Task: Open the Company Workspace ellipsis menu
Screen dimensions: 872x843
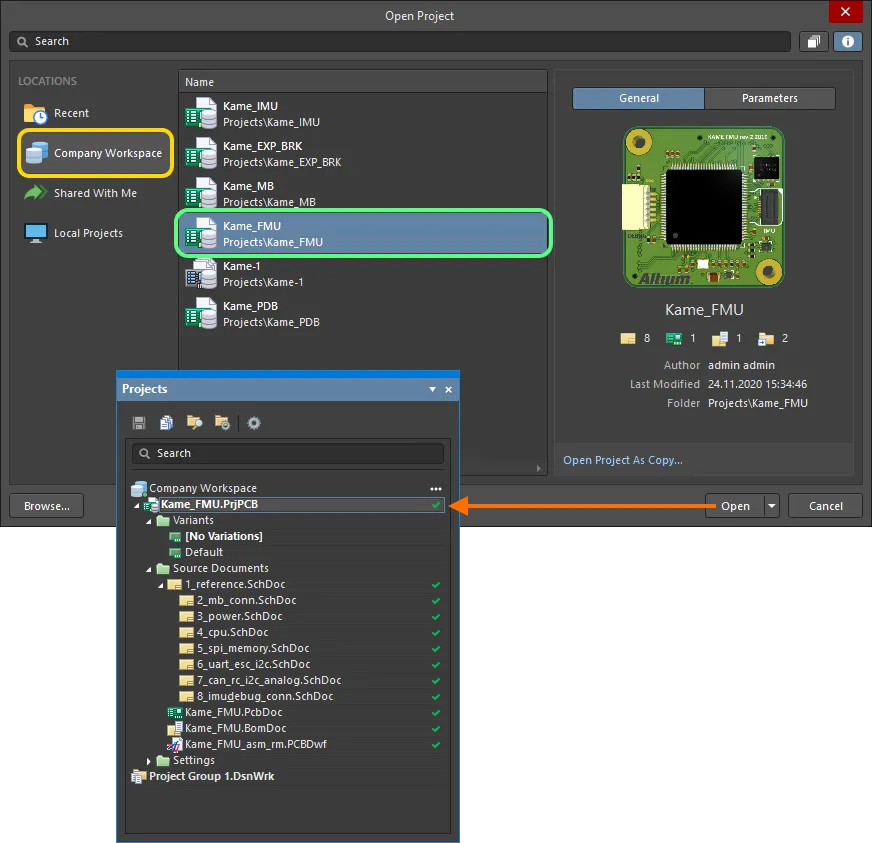Action: [x=435, y=489]
